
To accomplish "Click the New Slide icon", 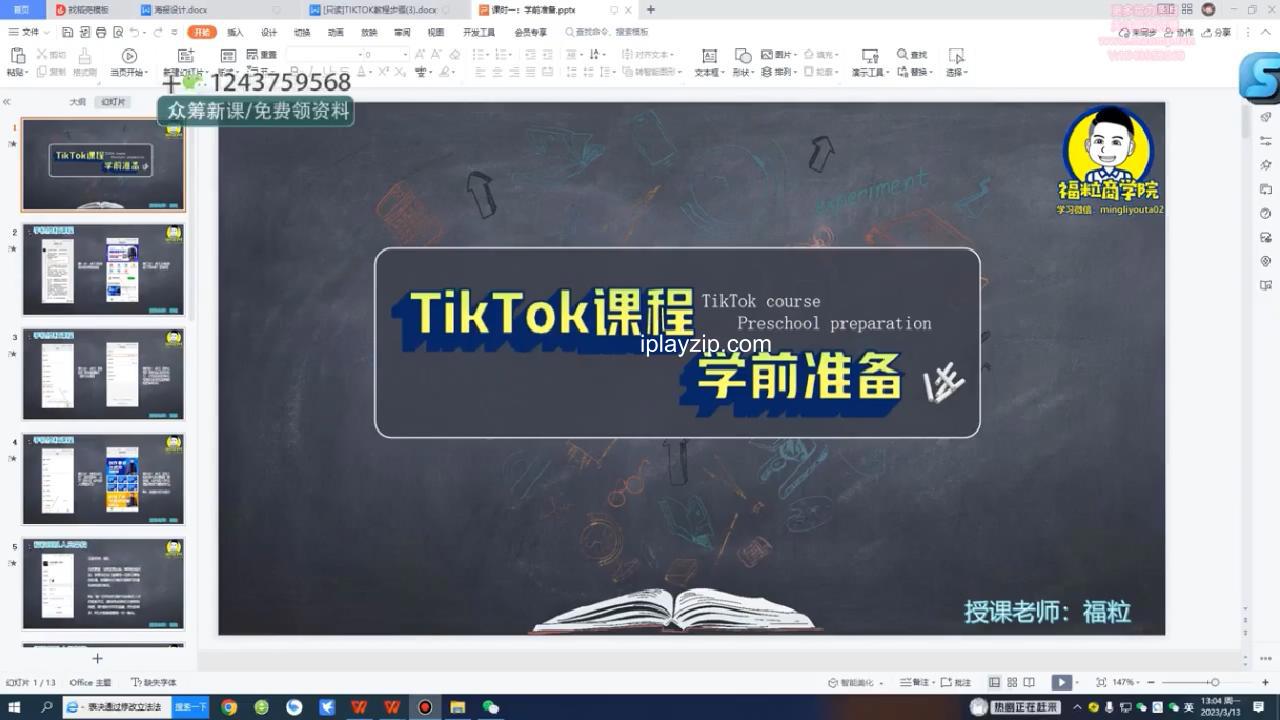I will click(x=186, y=56).
